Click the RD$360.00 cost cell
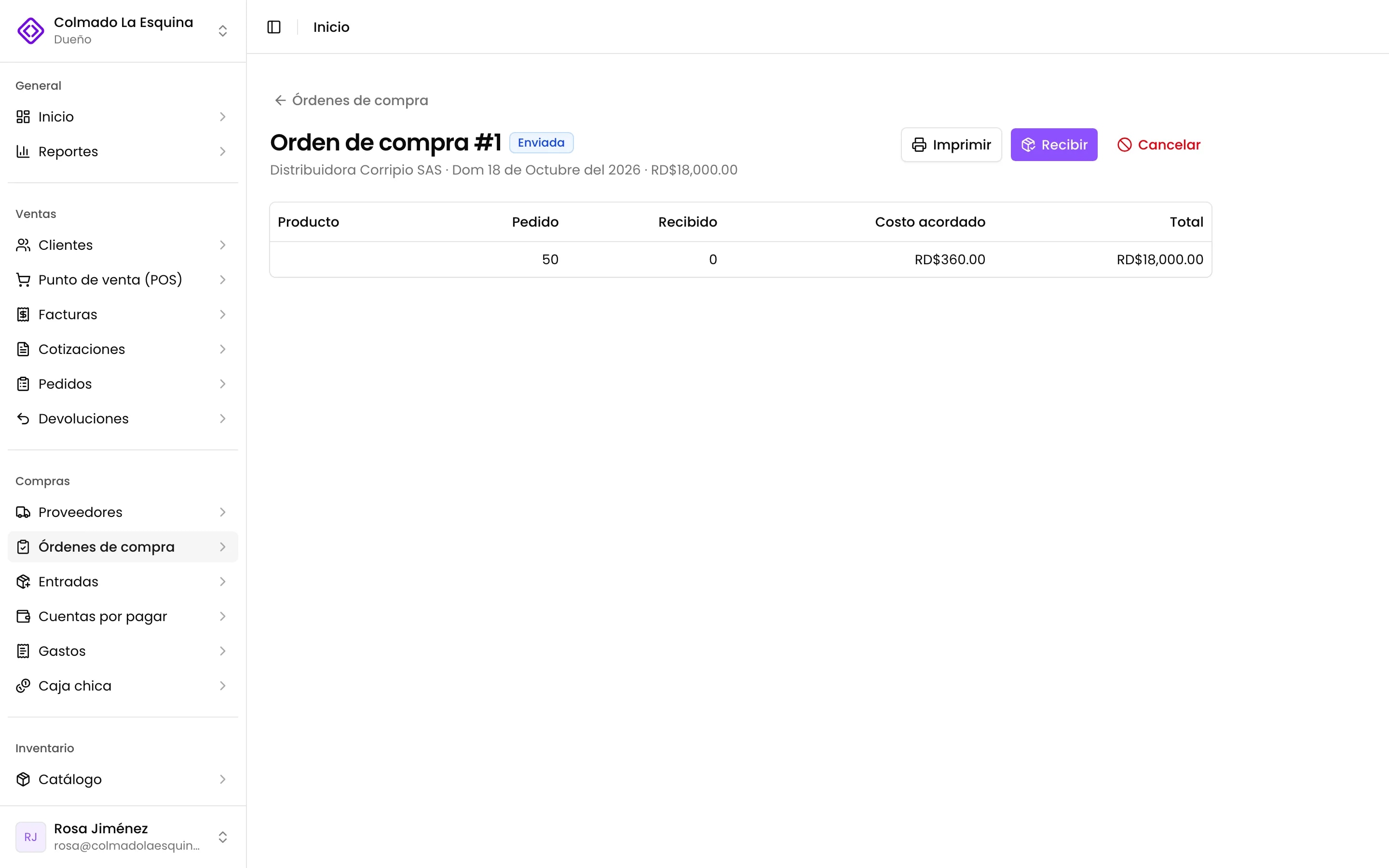Image resolution: width=1389 pixels, height=868 pixels. point(950,259)
